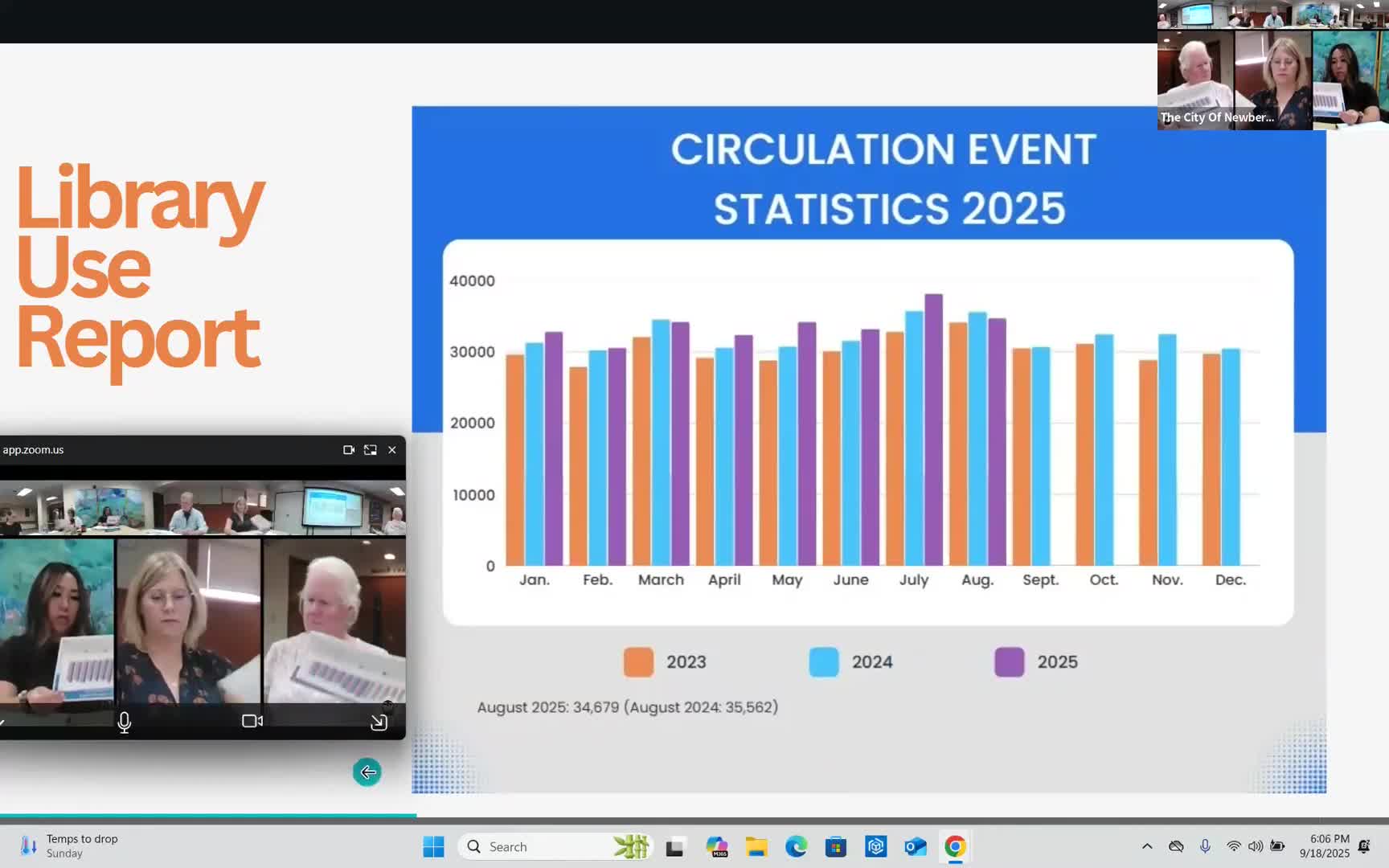Click the blue 2024 legend swatch
Screen dimensions: 1389x868
[824, 662]
